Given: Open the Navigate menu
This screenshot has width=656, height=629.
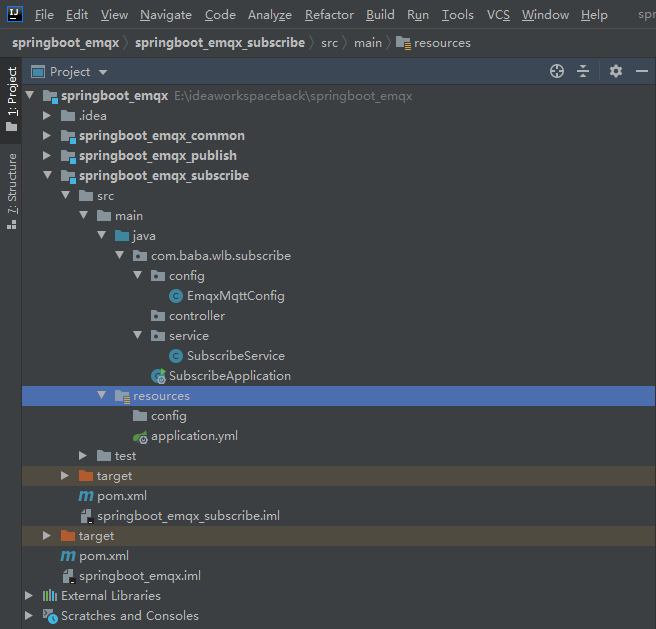Looking at the screenshot, I should tap(166, 15).
